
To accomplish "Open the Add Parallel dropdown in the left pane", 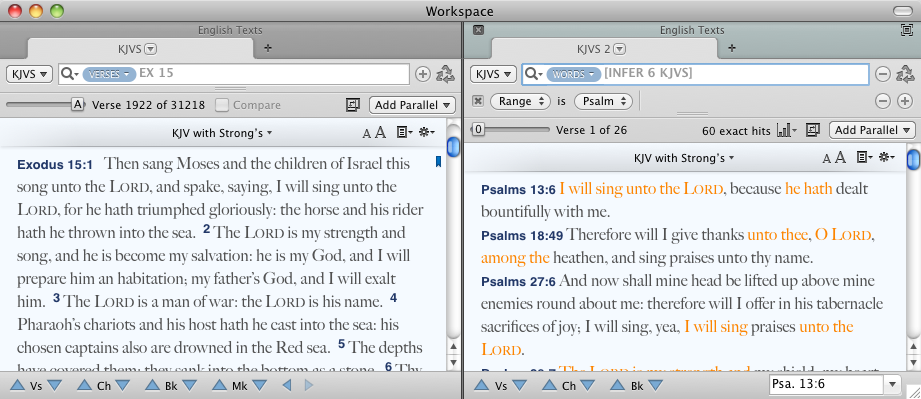I will point(412,105).
